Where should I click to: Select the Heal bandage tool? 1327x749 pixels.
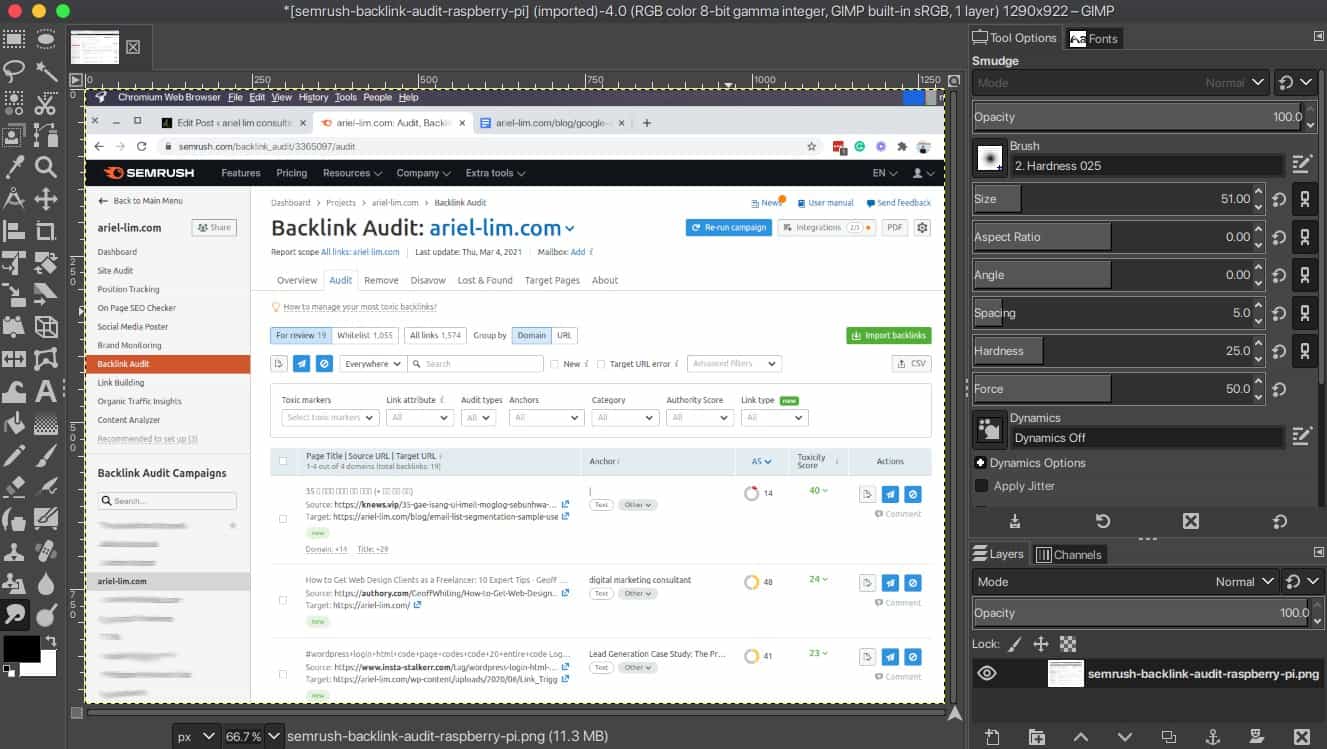click(46, 551)
